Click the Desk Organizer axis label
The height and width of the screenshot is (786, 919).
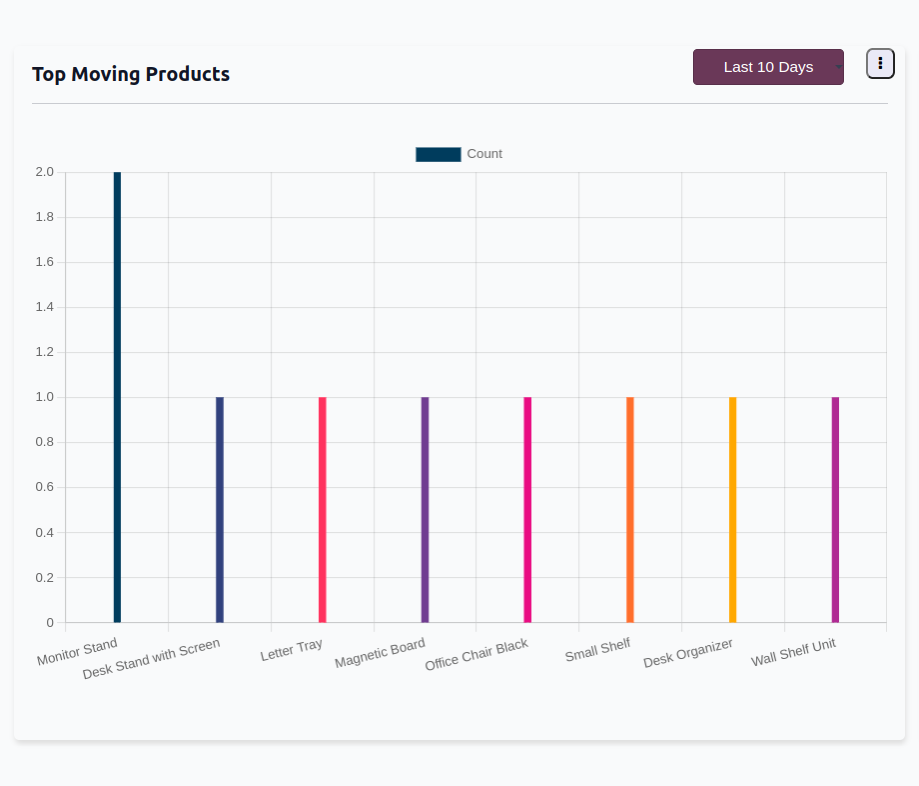pos(688,653)
